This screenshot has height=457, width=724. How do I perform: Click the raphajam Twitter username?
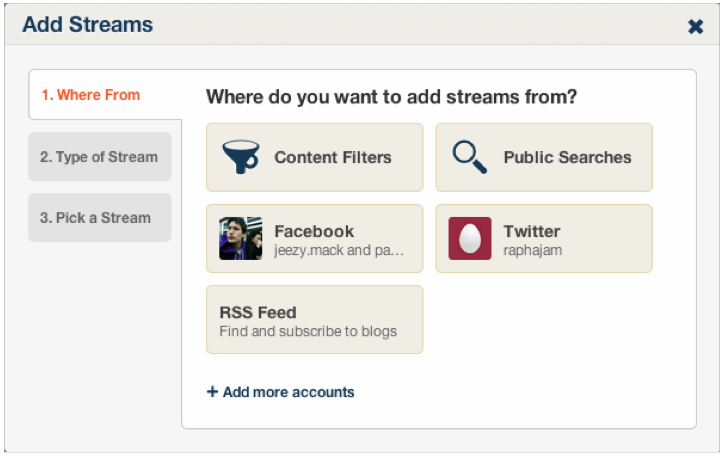532,250
